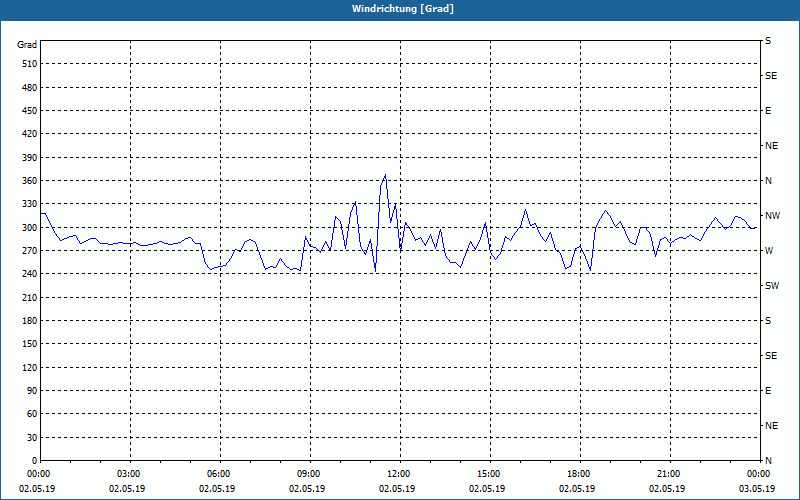The image size is (800, 500).
Task: Select the "03:00" time label
Action: point(128,474)
